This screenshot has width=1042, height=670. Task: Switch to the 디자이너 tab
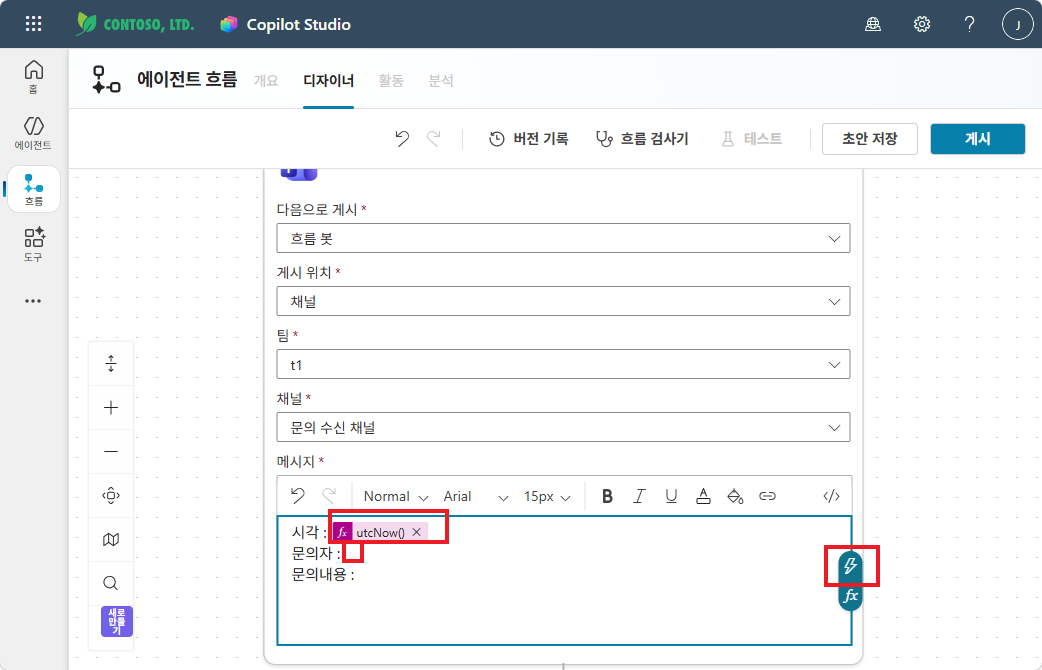point(328,80)
